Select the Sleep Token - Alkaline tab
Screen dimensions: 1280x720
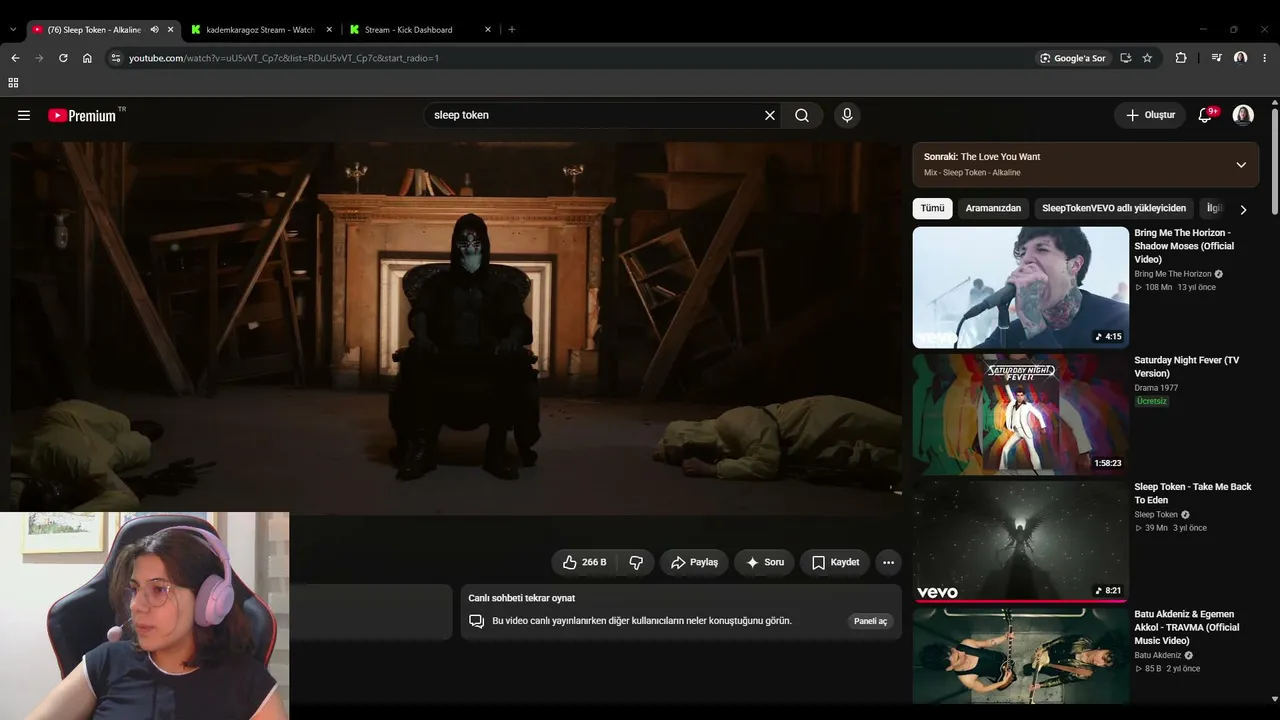tap(92, 30)
